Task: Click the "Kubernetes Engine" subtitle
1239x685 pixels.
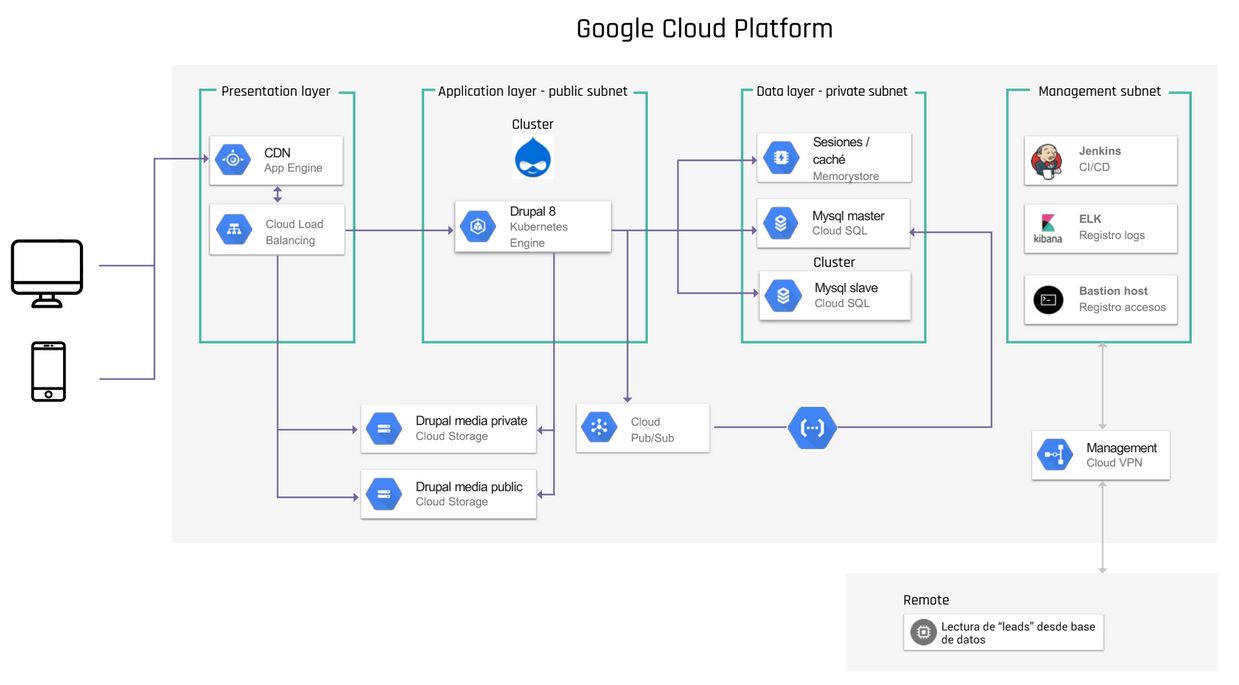Action: [x=539, y=235]
